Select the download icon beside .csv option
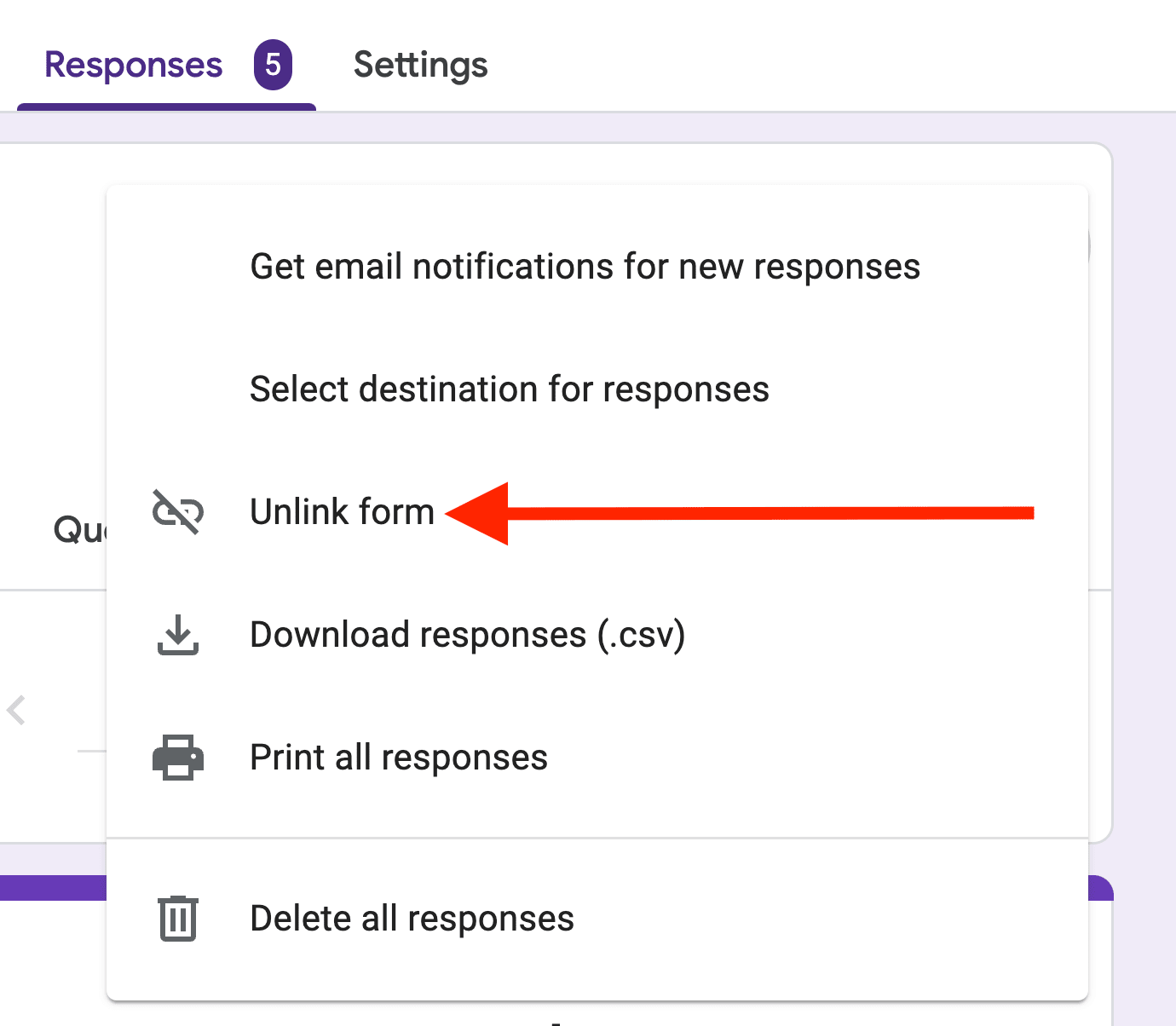 tap(178, 635)
